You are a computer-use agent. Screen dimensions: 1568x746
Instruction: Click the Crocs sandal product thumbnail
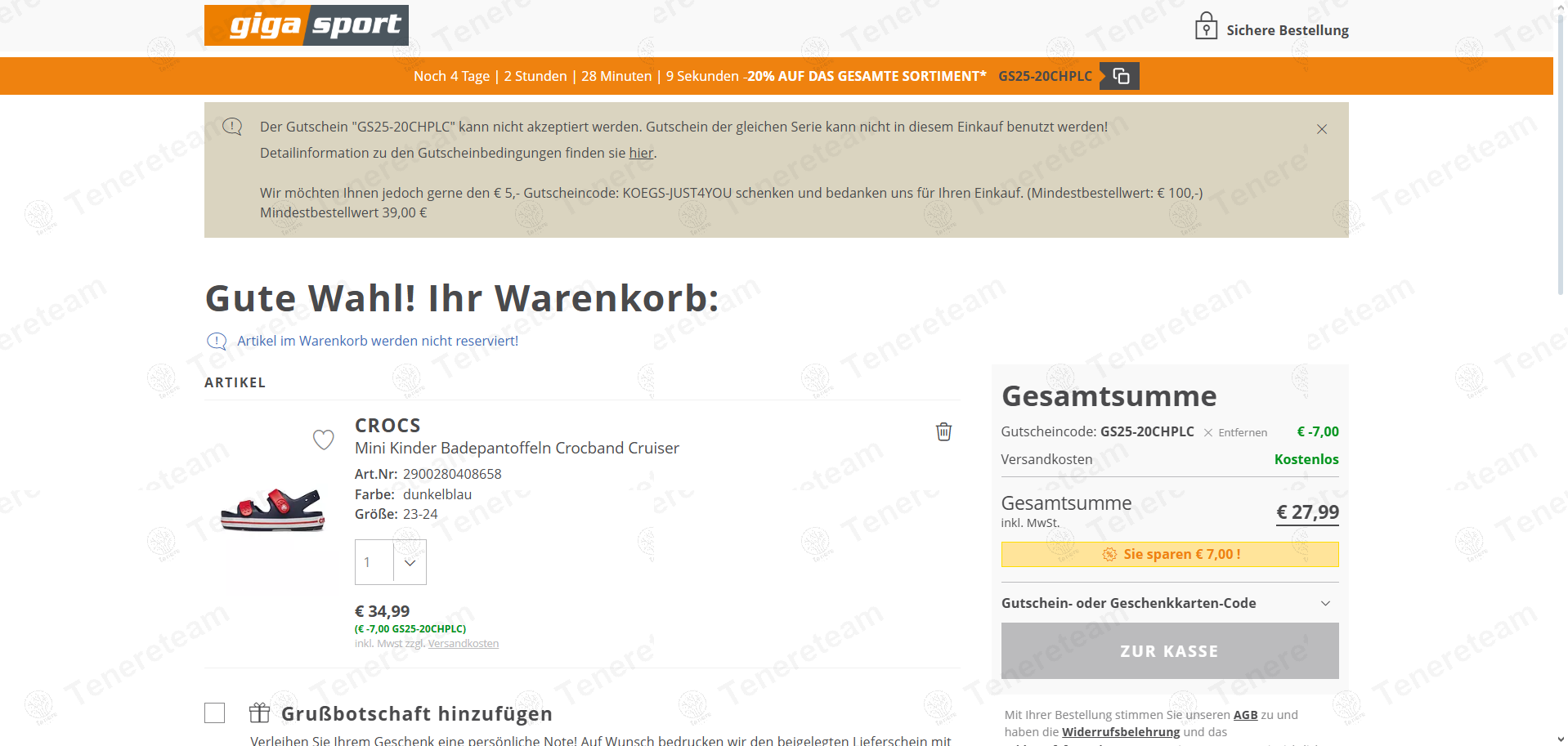point(273,510)
